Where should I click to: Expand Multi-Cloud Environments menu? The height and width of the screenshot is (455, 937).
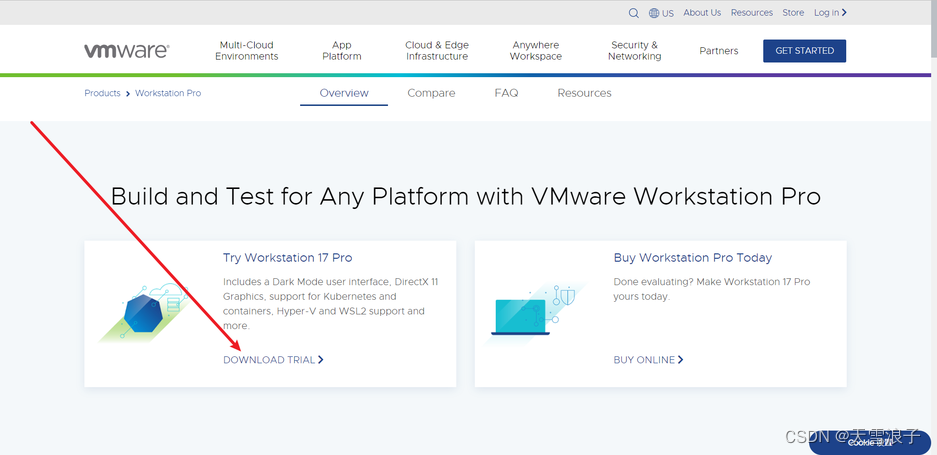pyautogui.click(x=247, y=51)
